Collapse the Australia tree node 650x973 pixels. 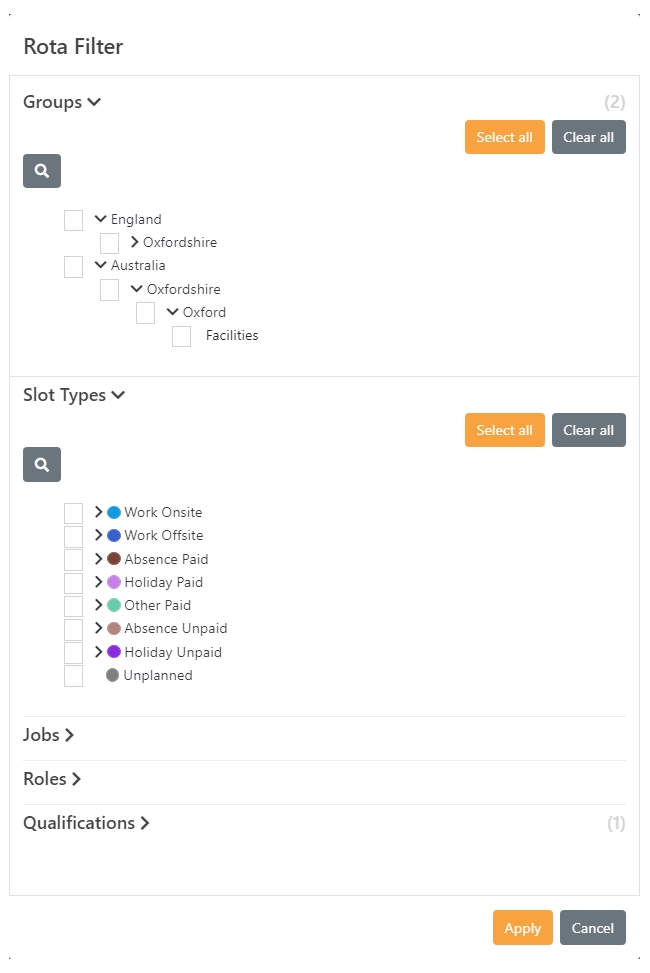click(101, 265)
